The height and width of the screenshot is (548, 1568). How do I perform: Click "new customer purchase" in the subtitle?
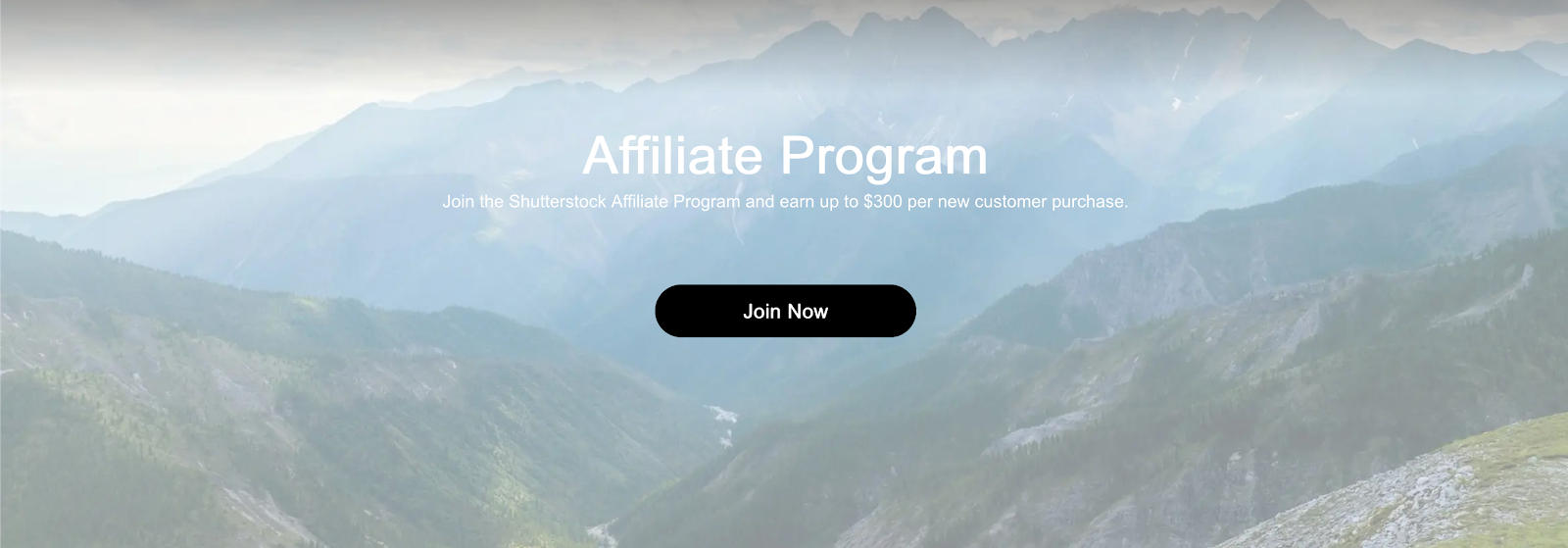tap(1032, 203)
